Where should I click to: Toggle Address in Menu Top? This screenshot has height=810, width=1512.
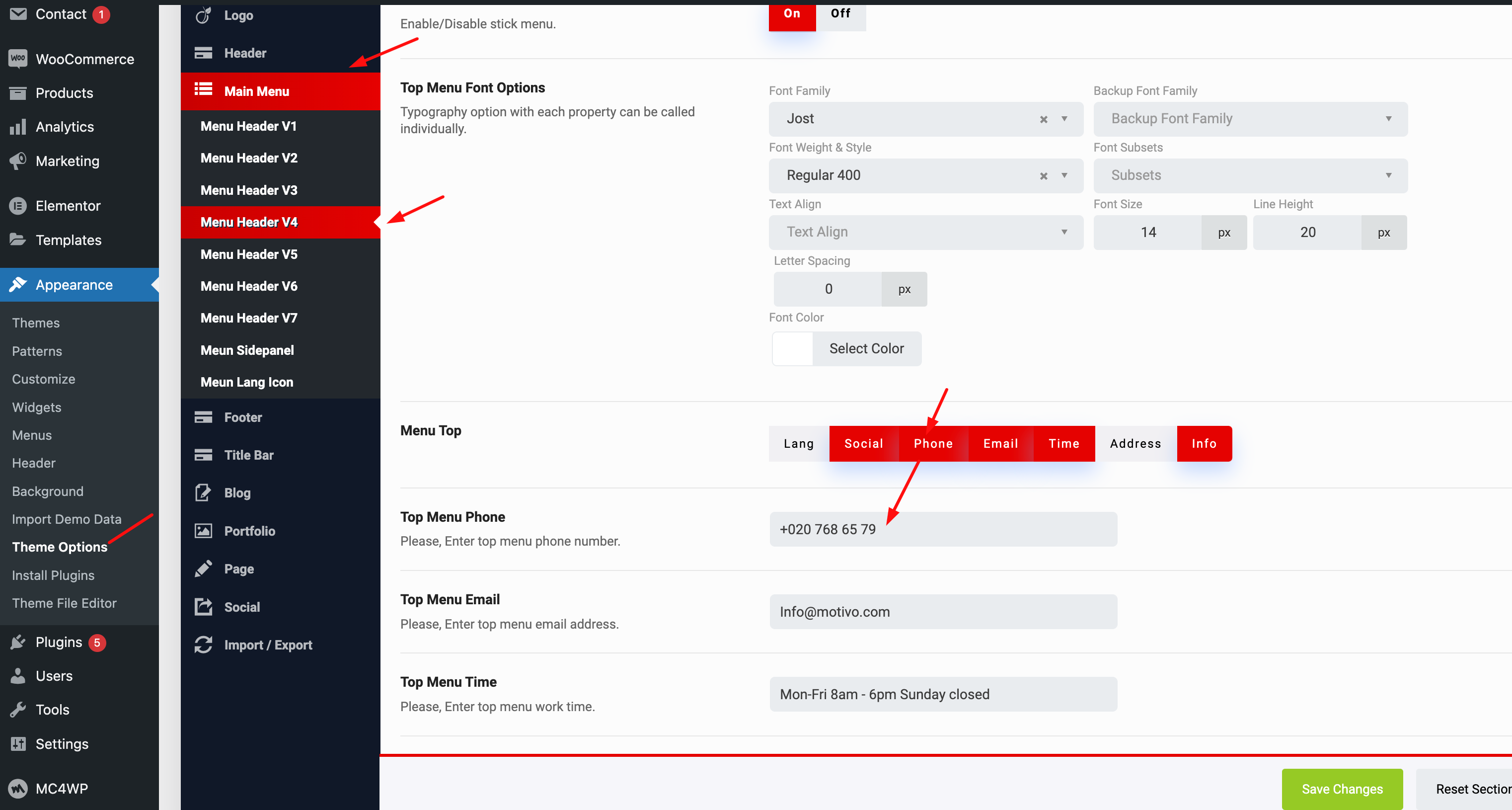tap(1136, 443)
